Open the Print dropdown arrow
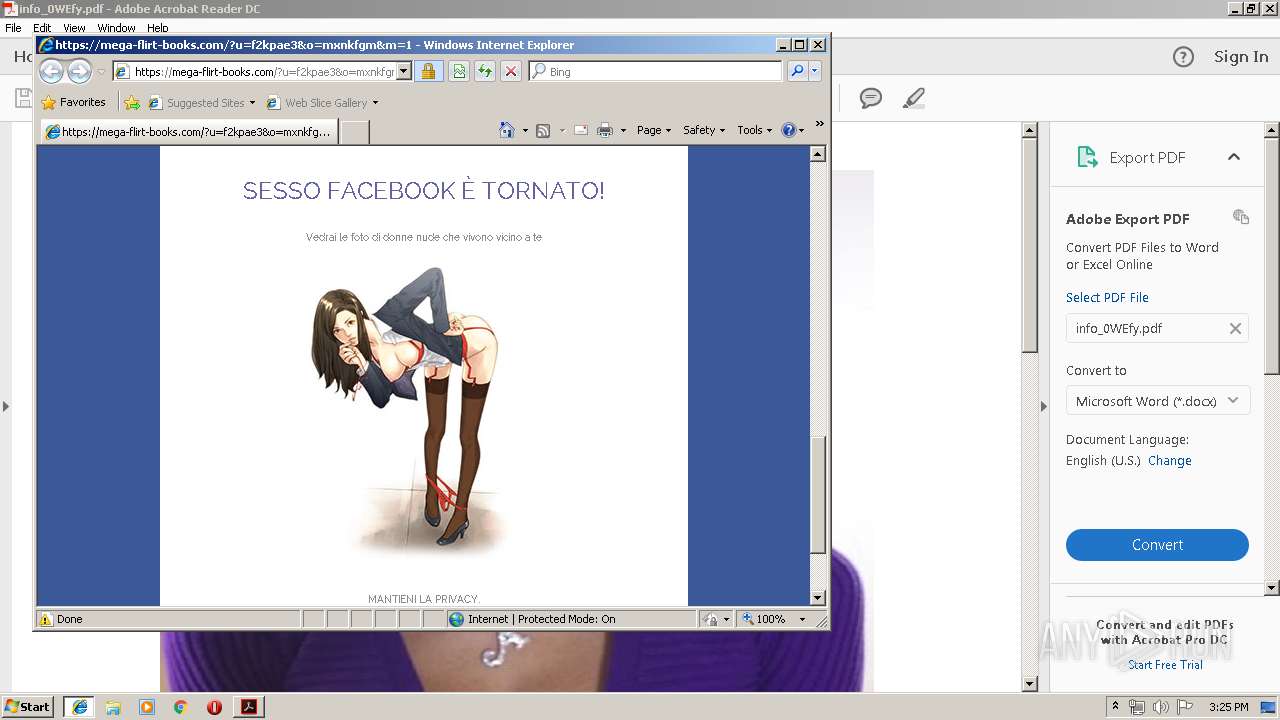 (623, 130)
